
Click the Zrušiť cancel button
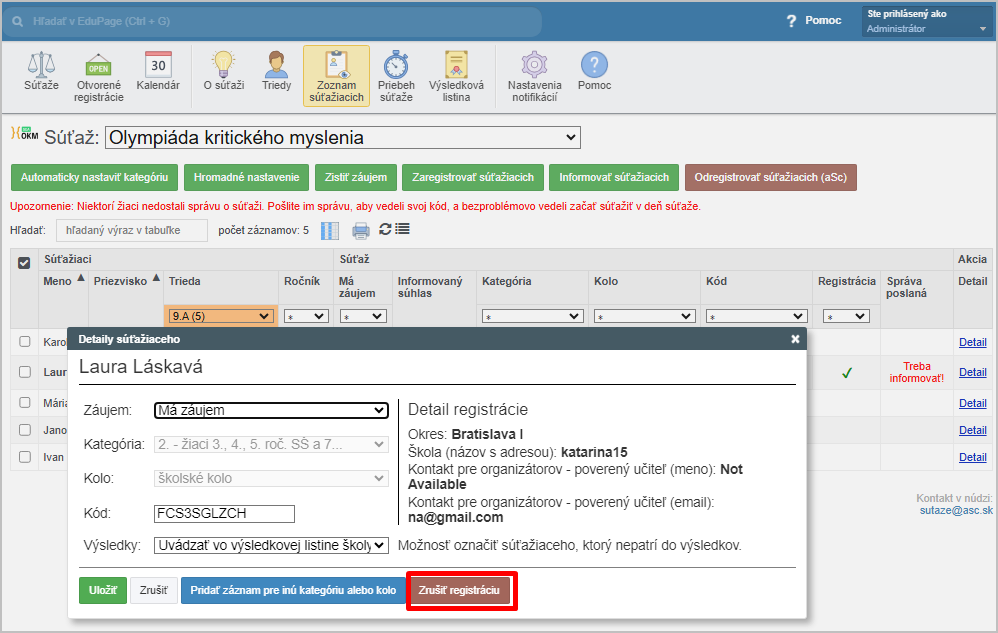coord(154,590)
